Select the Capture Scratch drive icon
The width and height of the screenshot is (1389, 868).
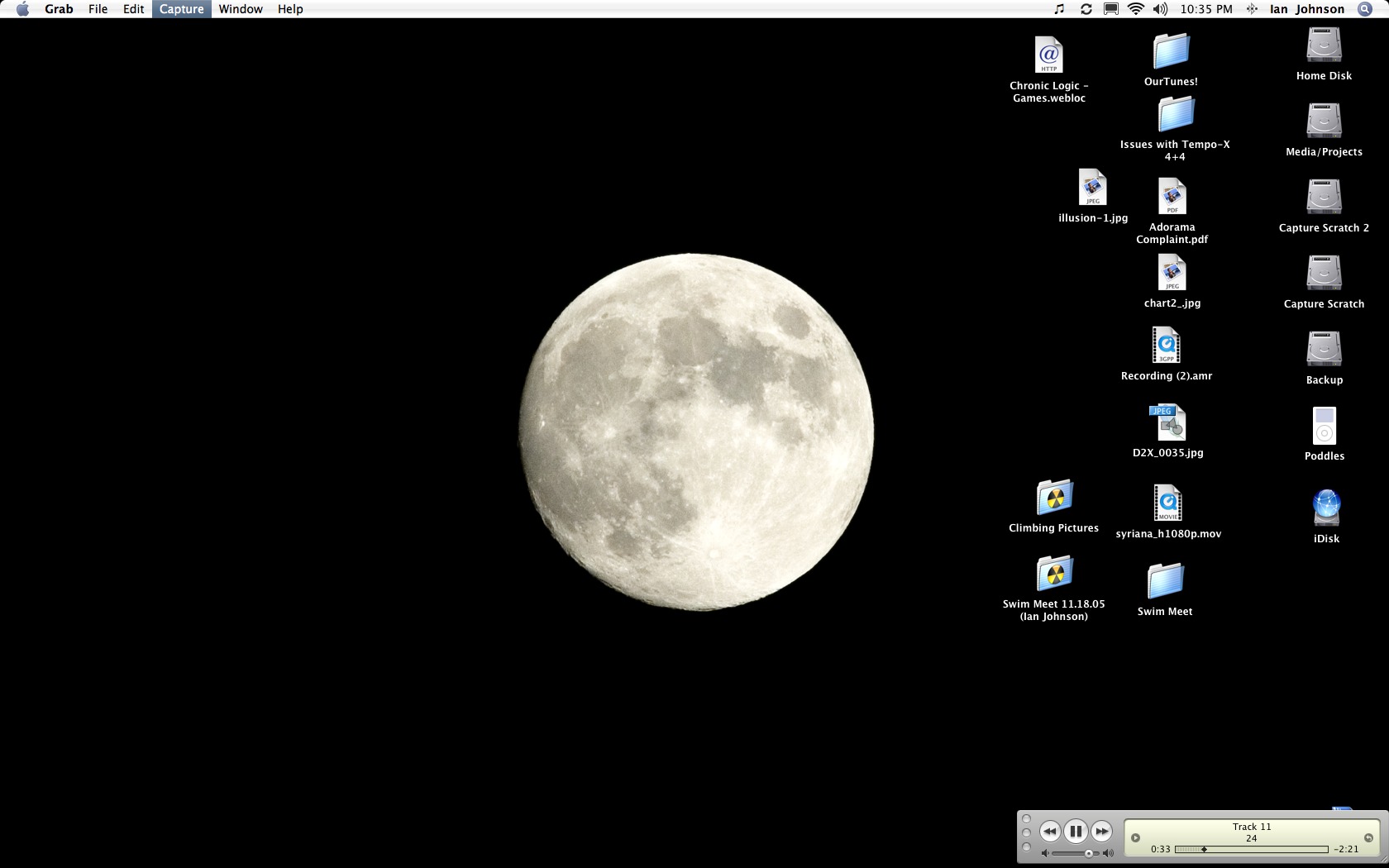1324,273
